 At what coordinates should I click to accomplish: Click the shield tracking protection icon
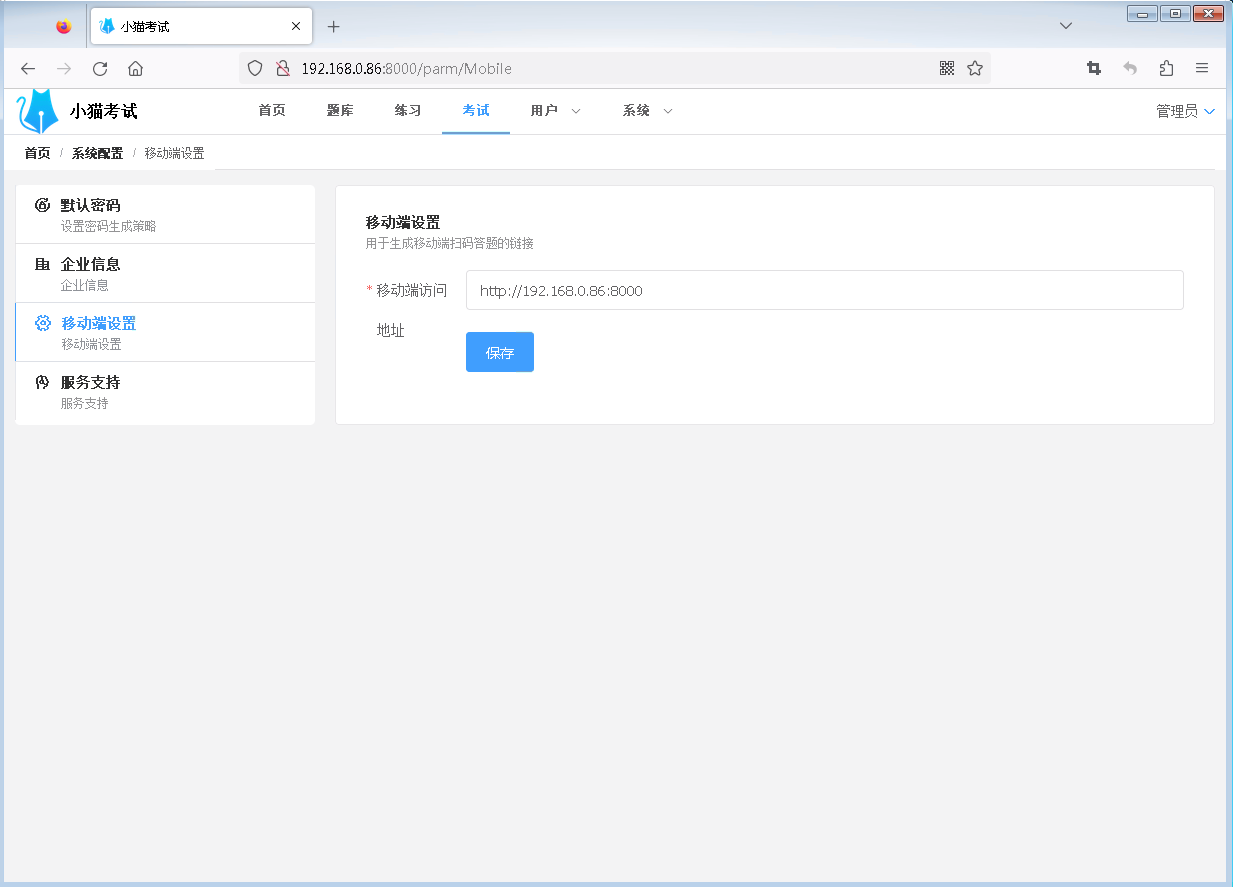[255, 68]
